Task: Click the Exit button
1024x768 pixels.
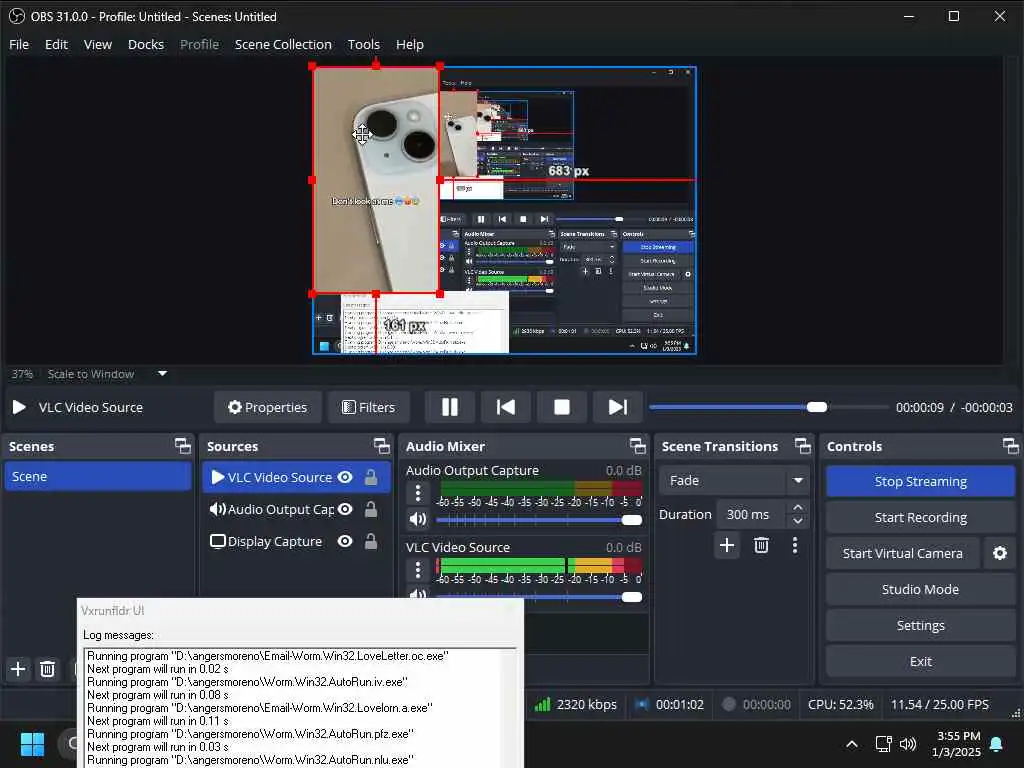Action: [x=920, y=662]
